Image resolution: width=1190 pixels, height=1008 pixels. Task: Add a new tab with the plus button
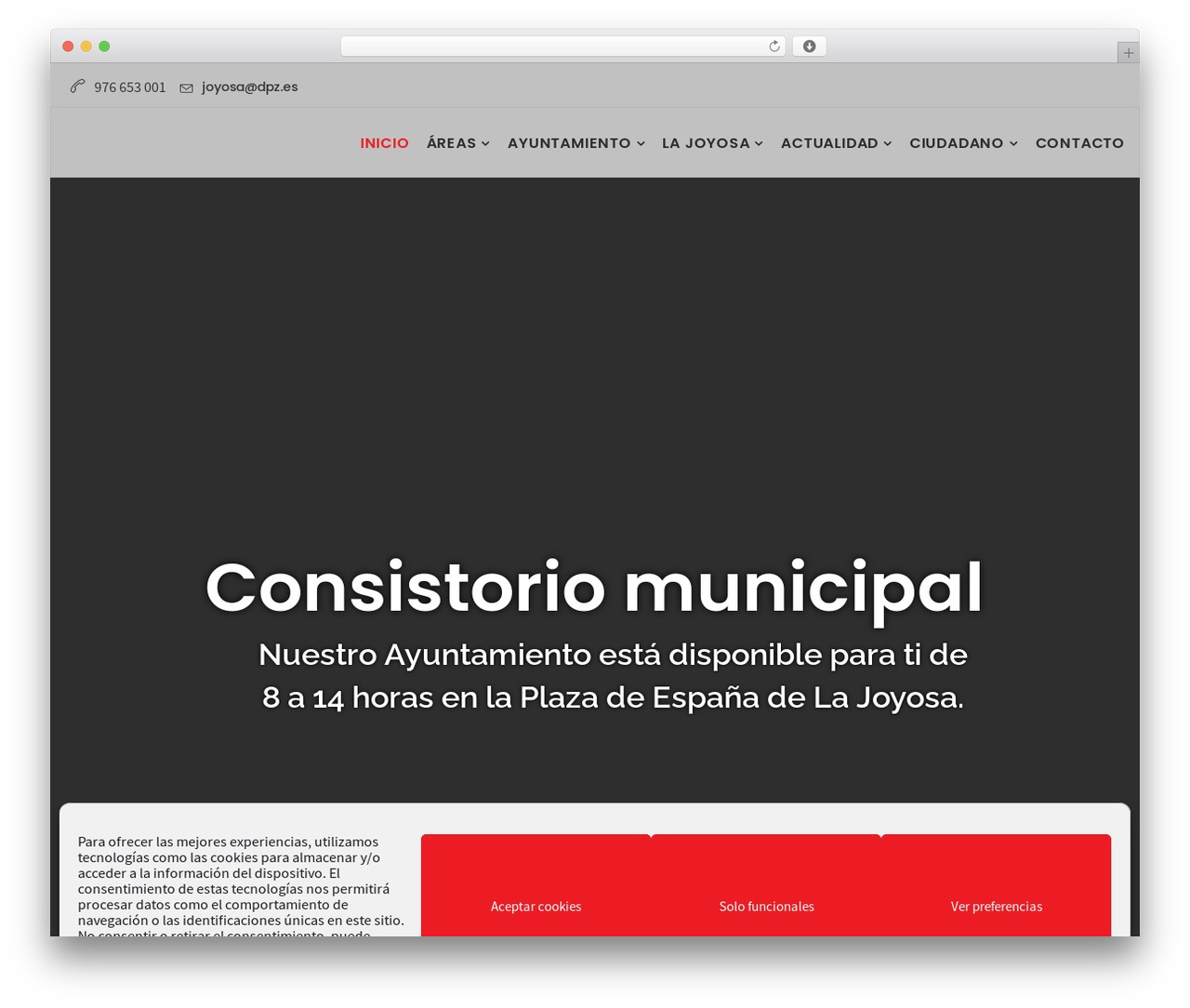1128,53
